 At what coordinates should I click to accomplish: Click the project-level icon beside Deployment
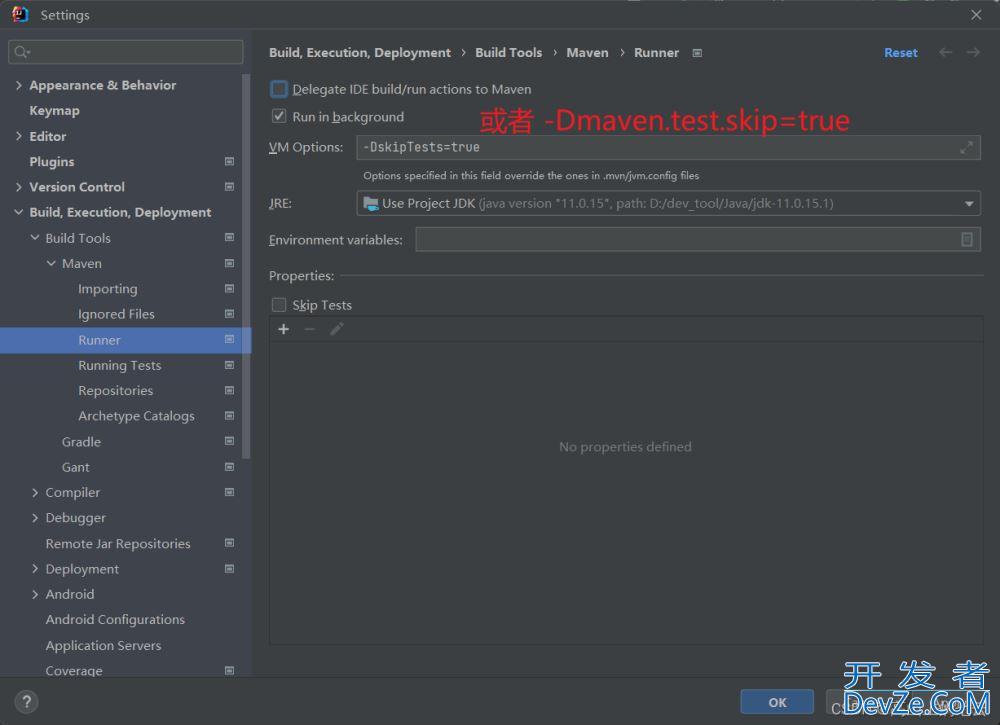(230, 568)
